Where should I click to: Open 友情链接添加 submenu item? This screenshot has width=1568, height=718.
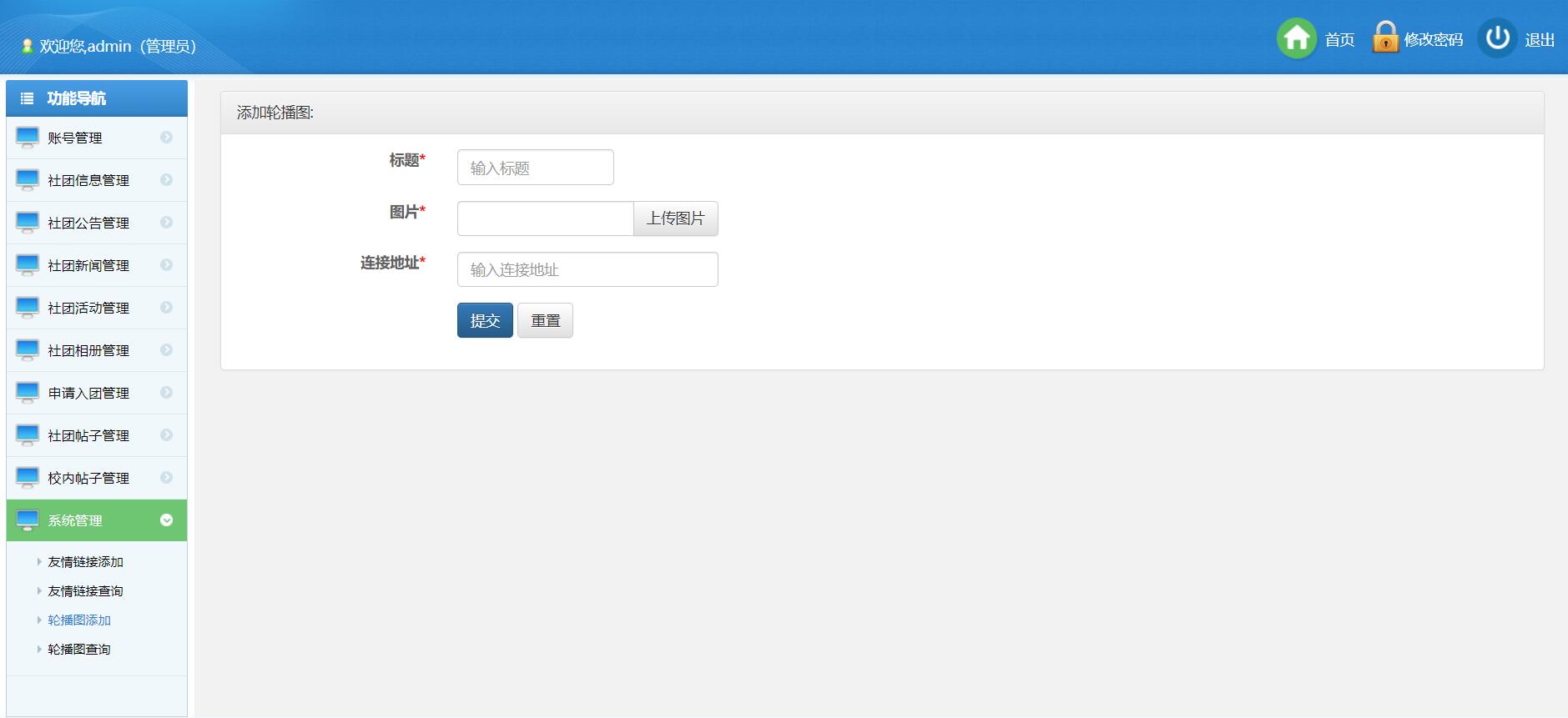85,562
